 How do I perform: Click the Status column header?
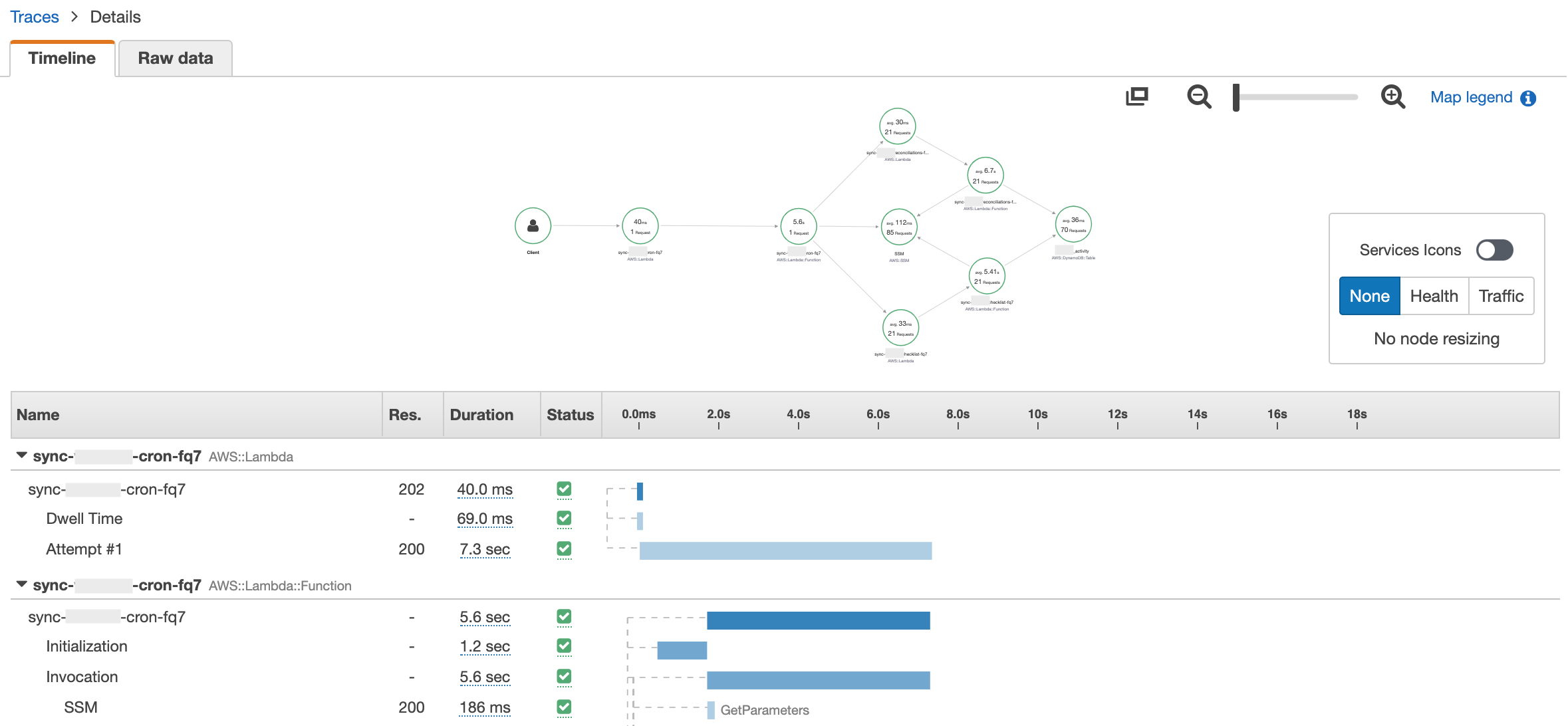pos(570,415)
